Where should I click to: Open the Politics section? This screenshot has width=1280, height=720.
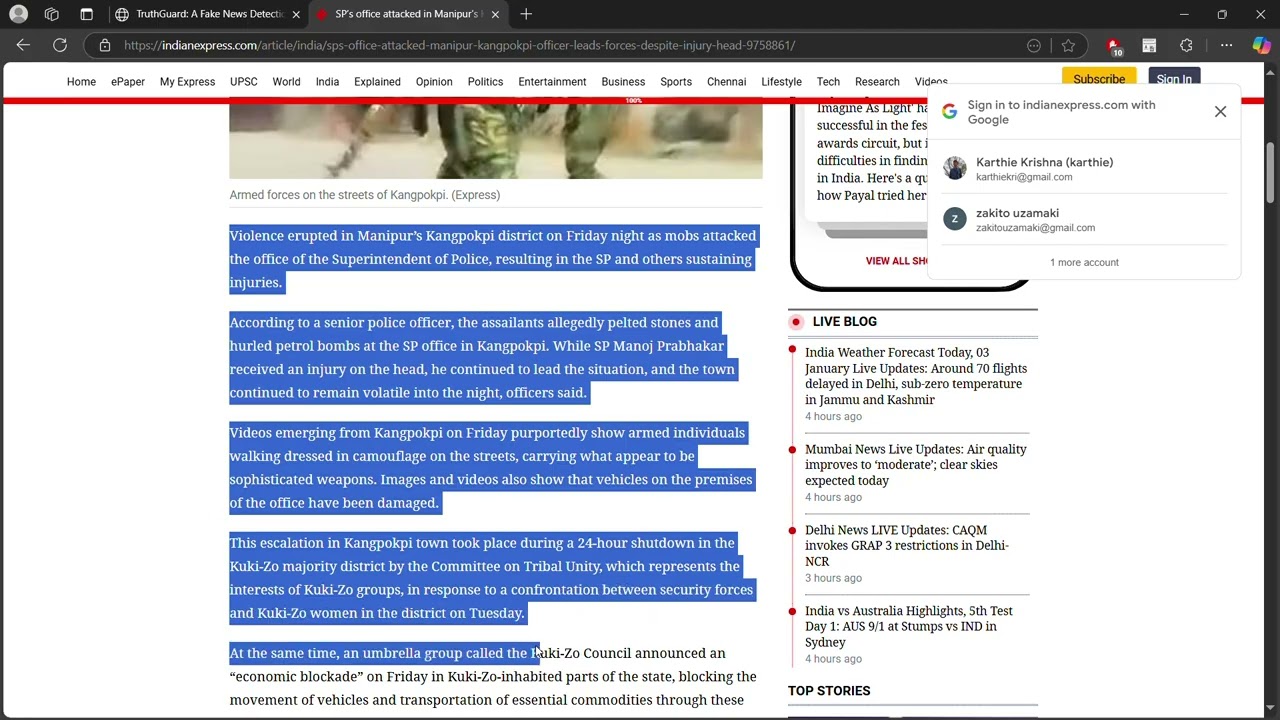click(485, 82)
